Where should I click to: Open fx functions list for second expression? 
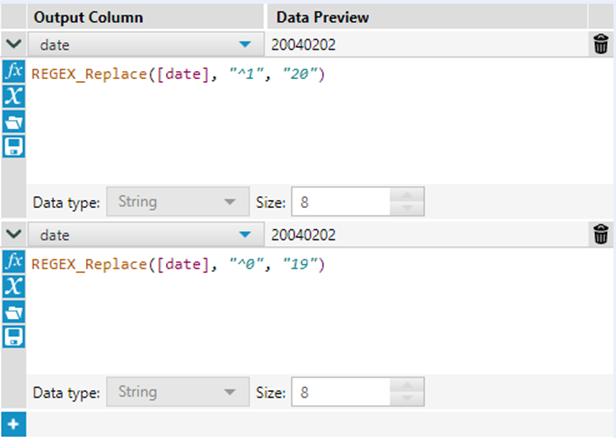[14, 262]
